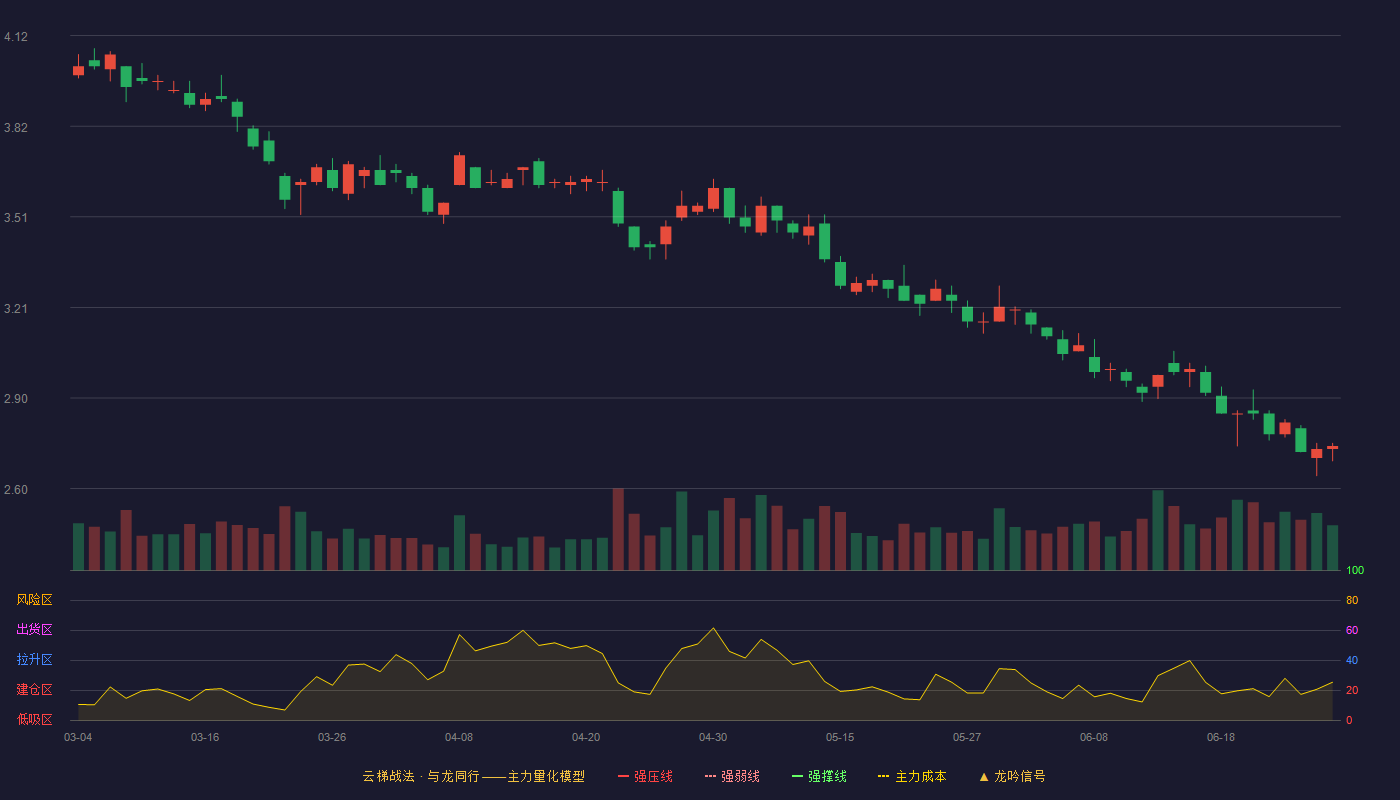Viewport: 1400px width, 800px height.
Task: Click the 低吸区 zone label
Action: (x=34, y=719)
